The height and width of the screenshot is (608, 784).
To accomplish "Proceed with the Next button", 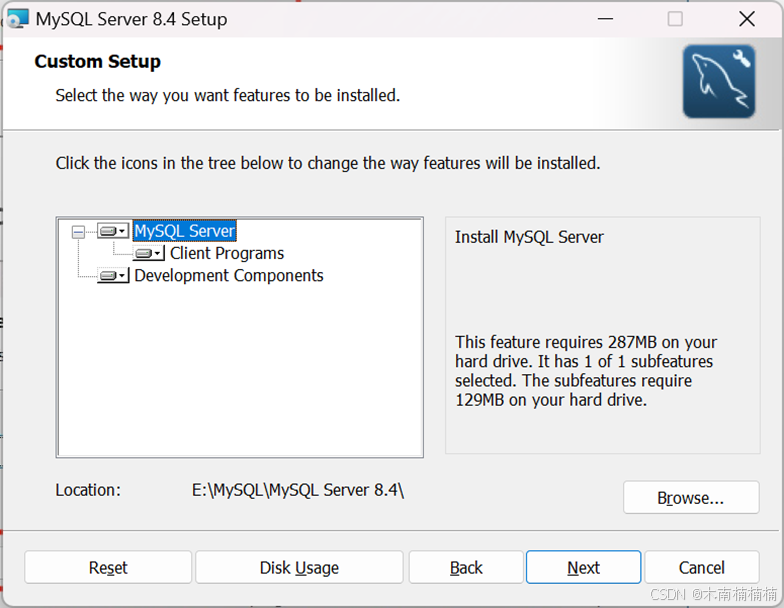I will pos(584,568).
